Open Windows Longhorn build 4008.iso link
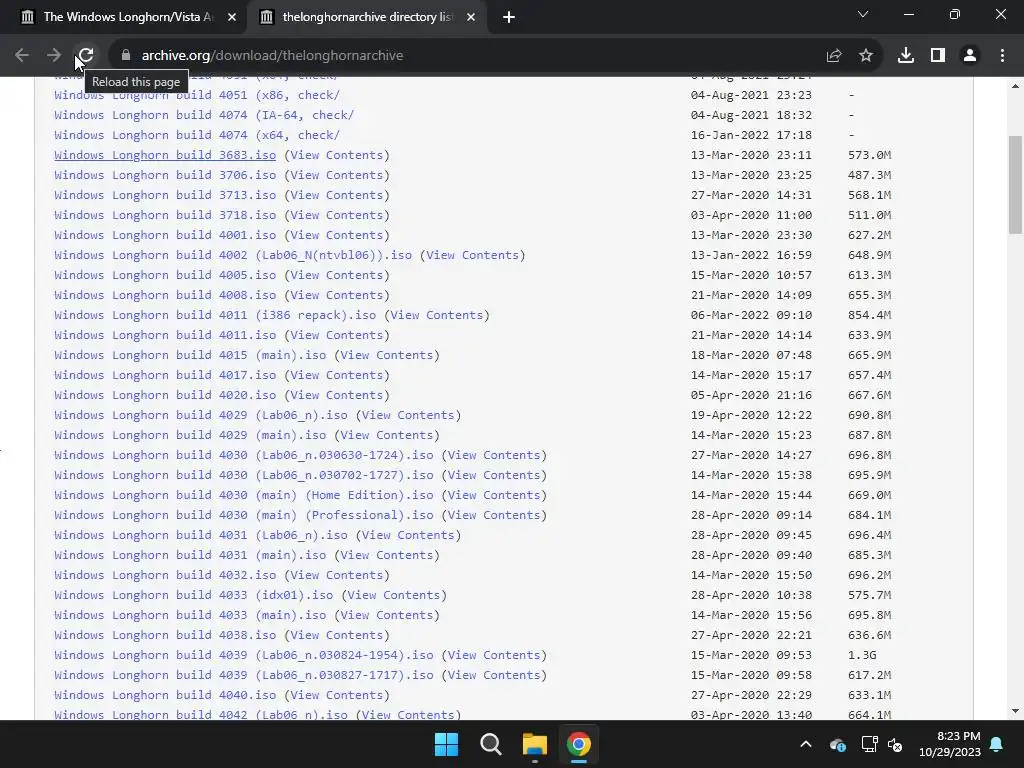Viewport: 1024px width, 768px height. coord(165,295)
